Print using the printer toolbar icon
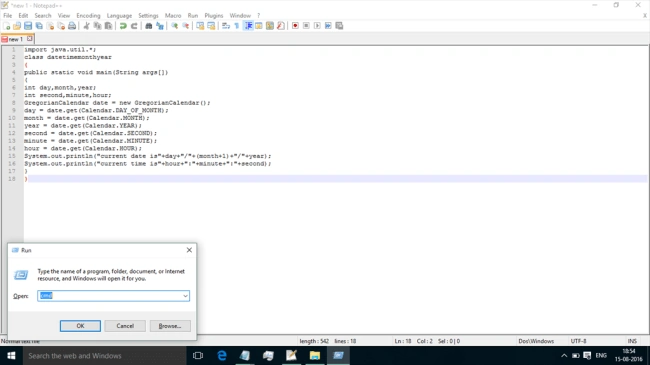 (x=72, y=26)
